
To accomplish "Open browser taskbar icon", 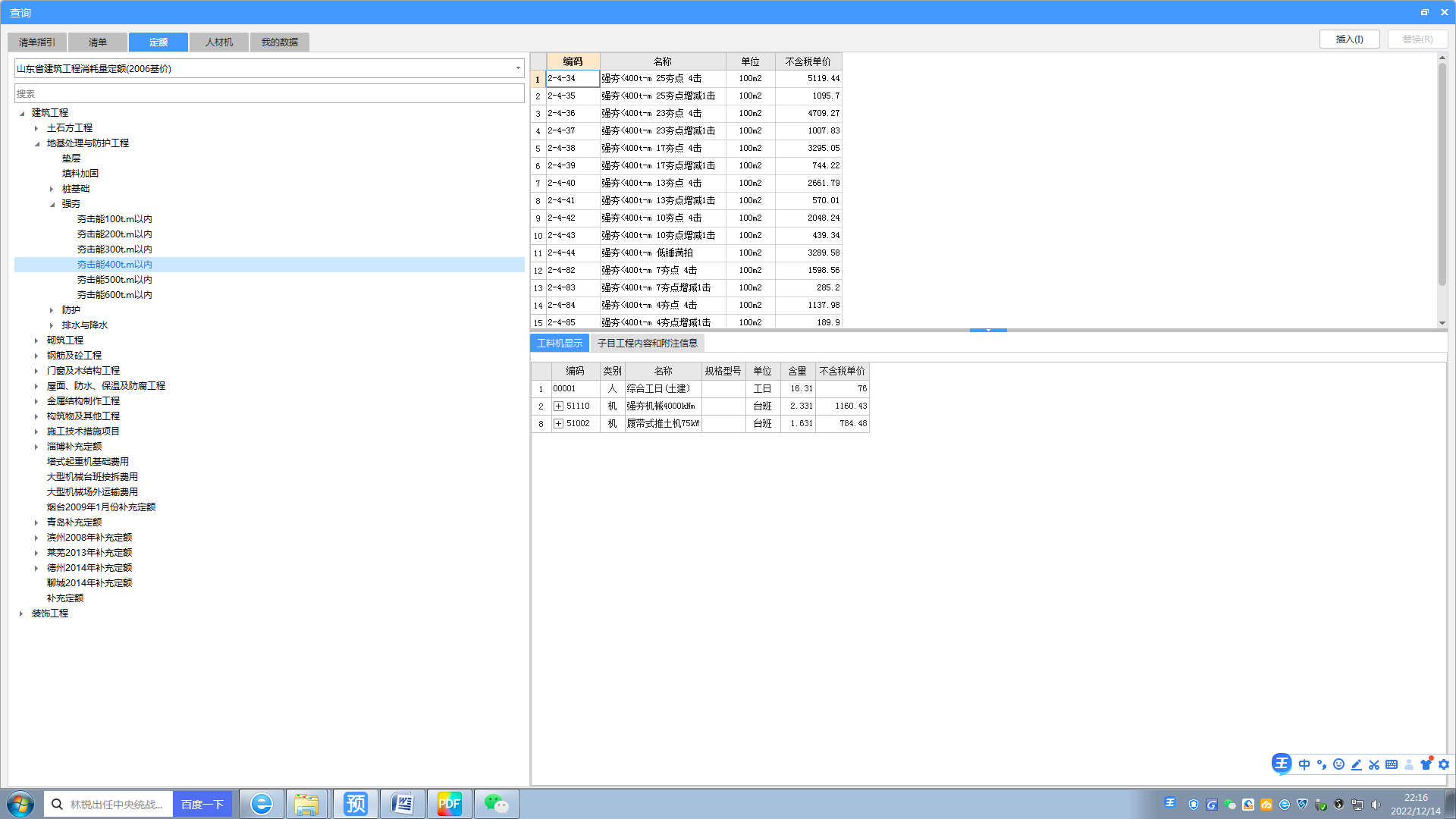I will point(262,804).
